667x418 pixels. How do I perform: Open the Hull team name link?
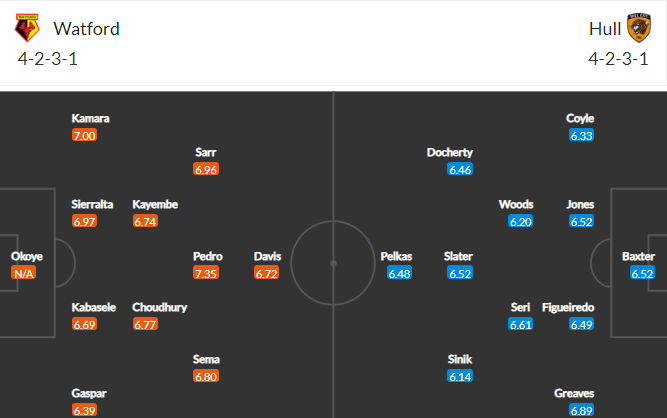[x=605, y=29]
